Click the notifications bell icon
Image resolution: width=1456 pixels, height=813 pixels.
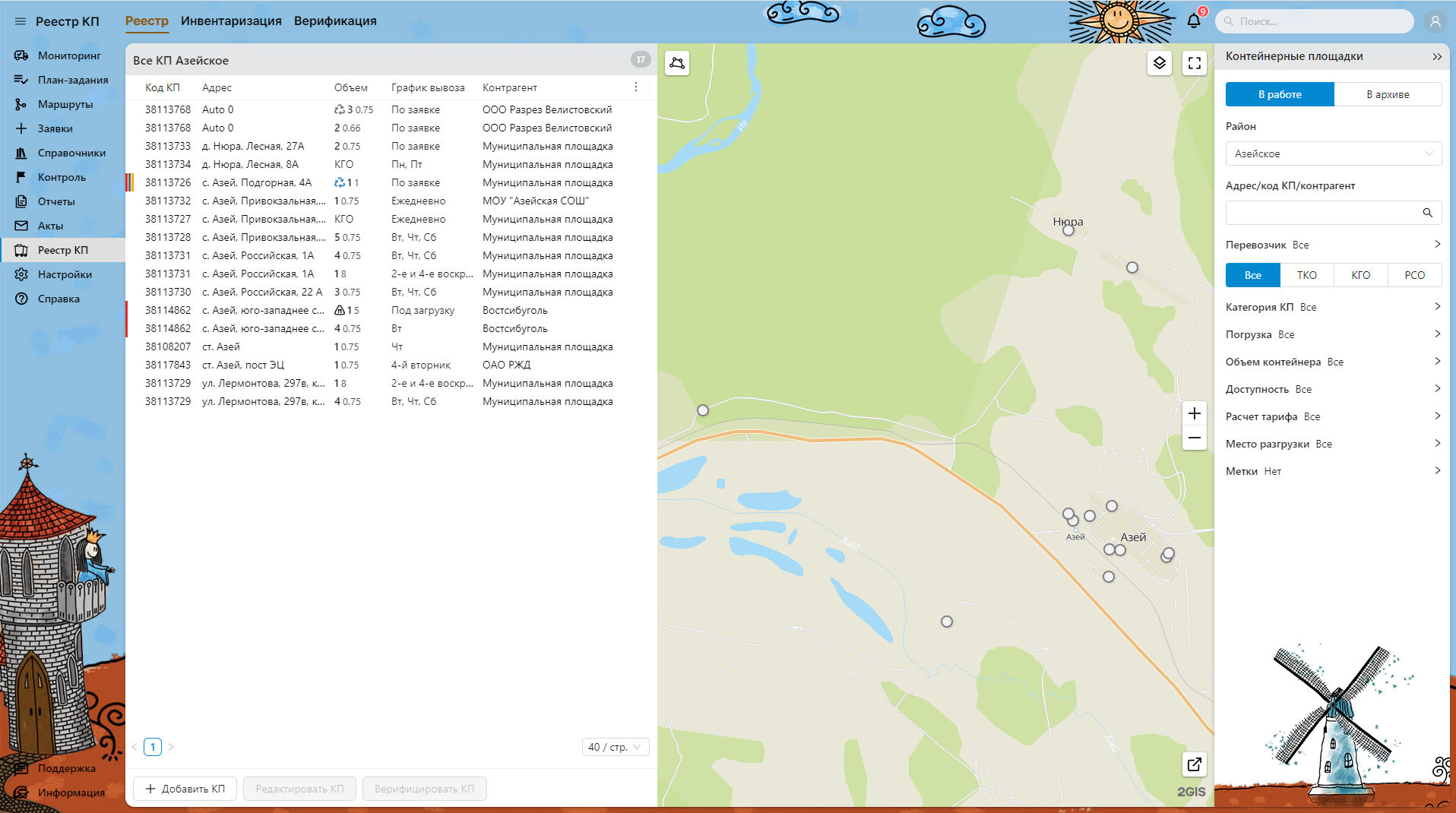coord(1193,21)
